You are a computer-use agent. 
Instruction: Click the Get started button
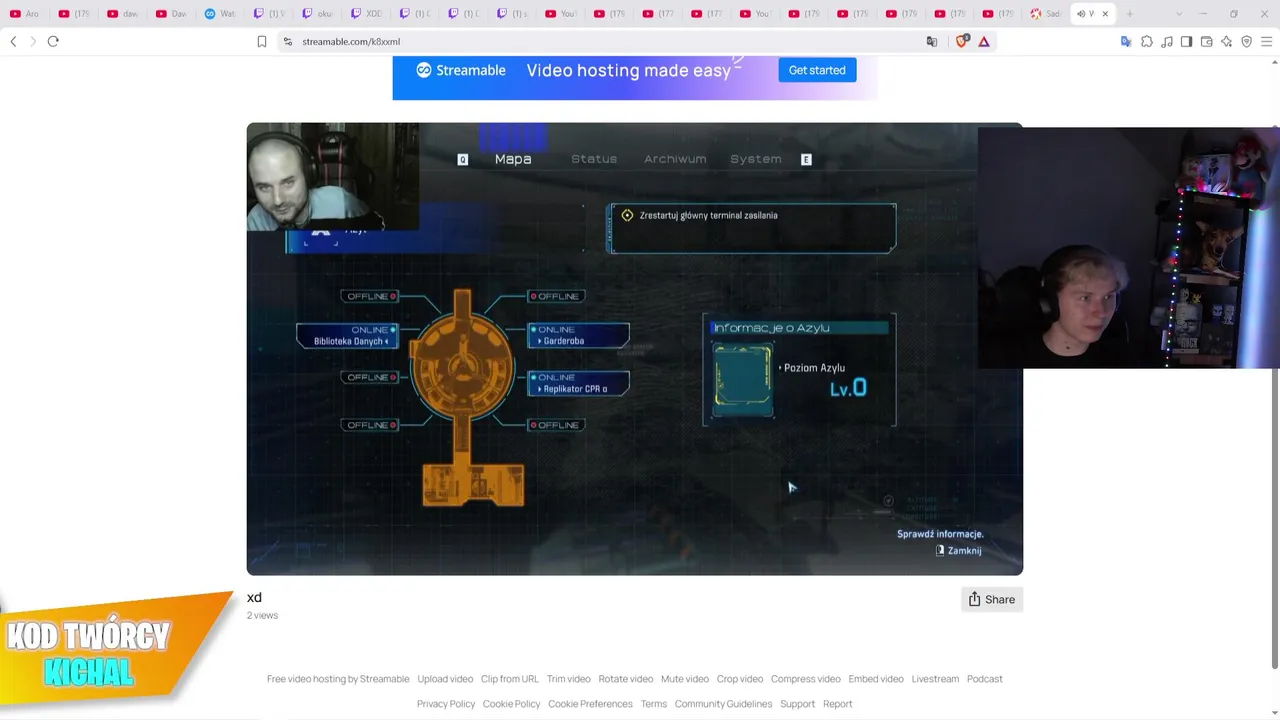(817, 70)
